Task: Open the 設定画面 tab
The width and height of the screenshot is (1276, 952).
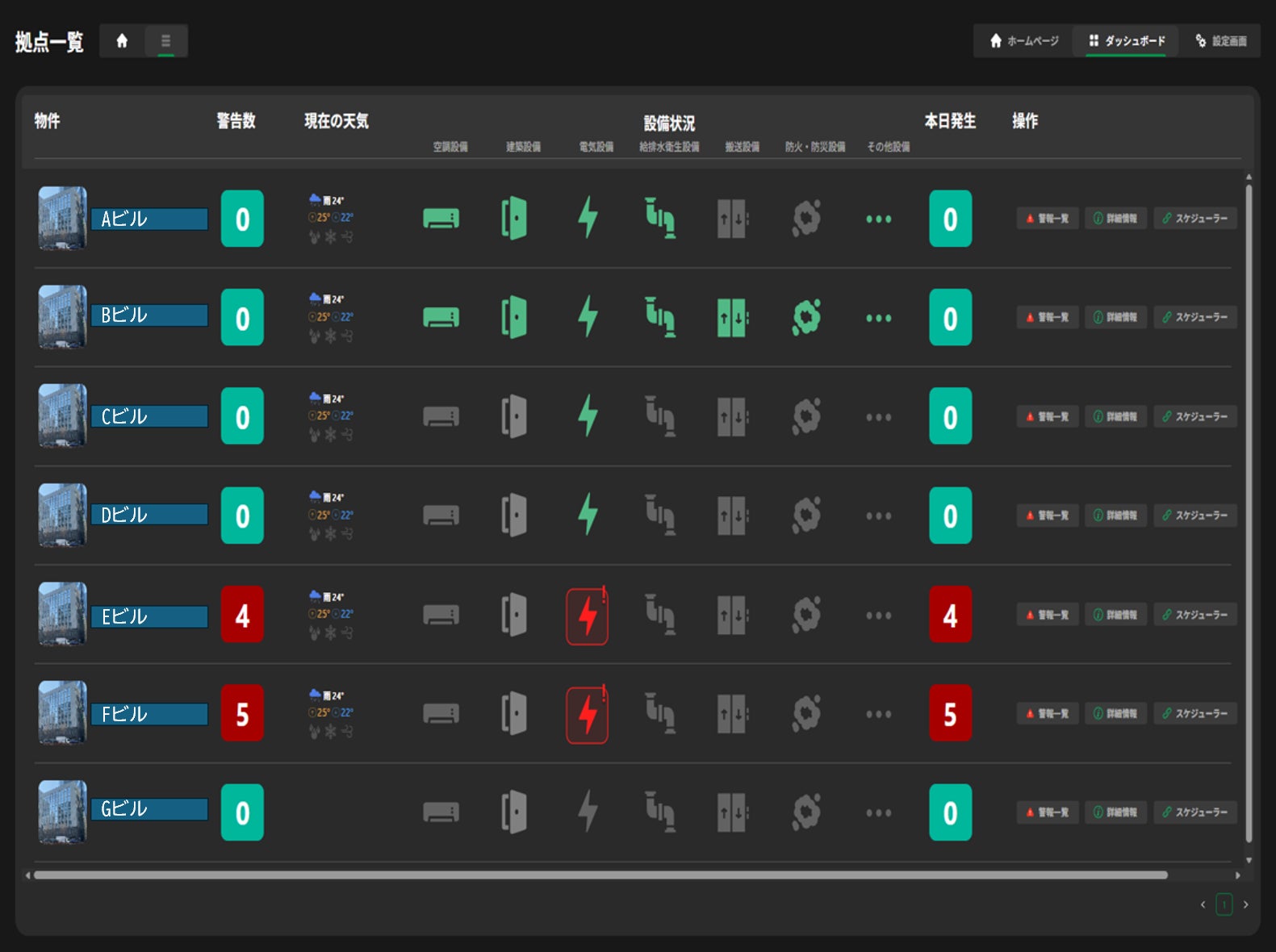Action: (1221, 40)
